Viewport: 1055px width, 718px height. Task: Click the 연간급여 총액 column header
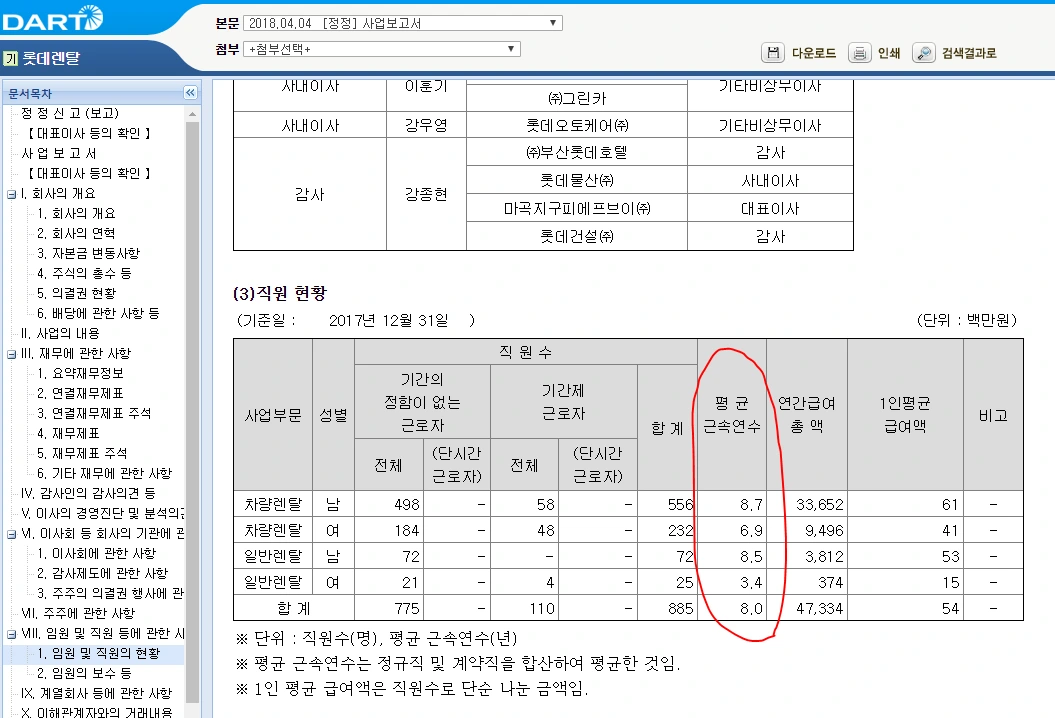click(x=807, y=415)
